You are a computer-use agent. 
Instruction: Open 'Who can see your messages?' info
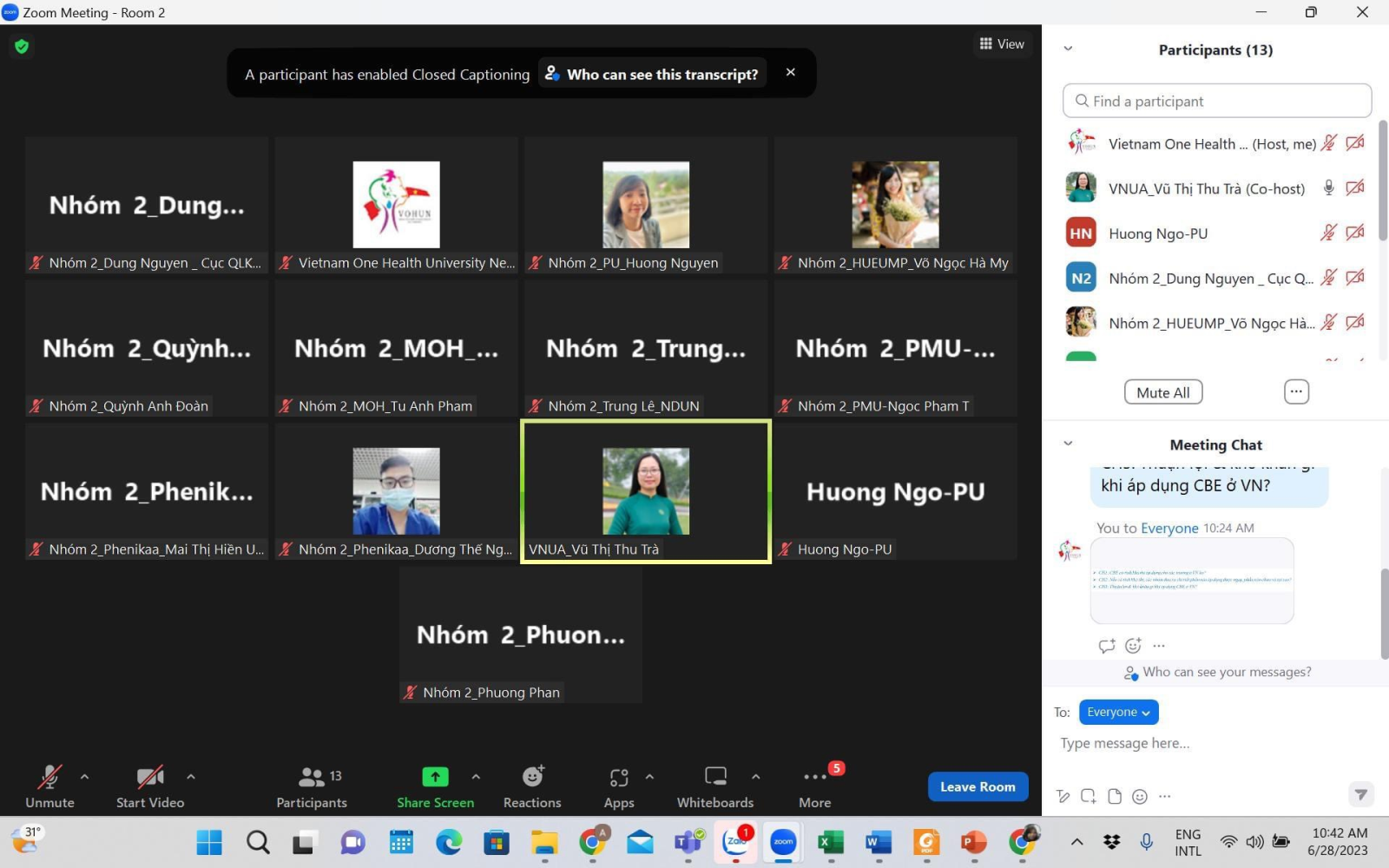pyautogui.click(x=1217, y=673)
